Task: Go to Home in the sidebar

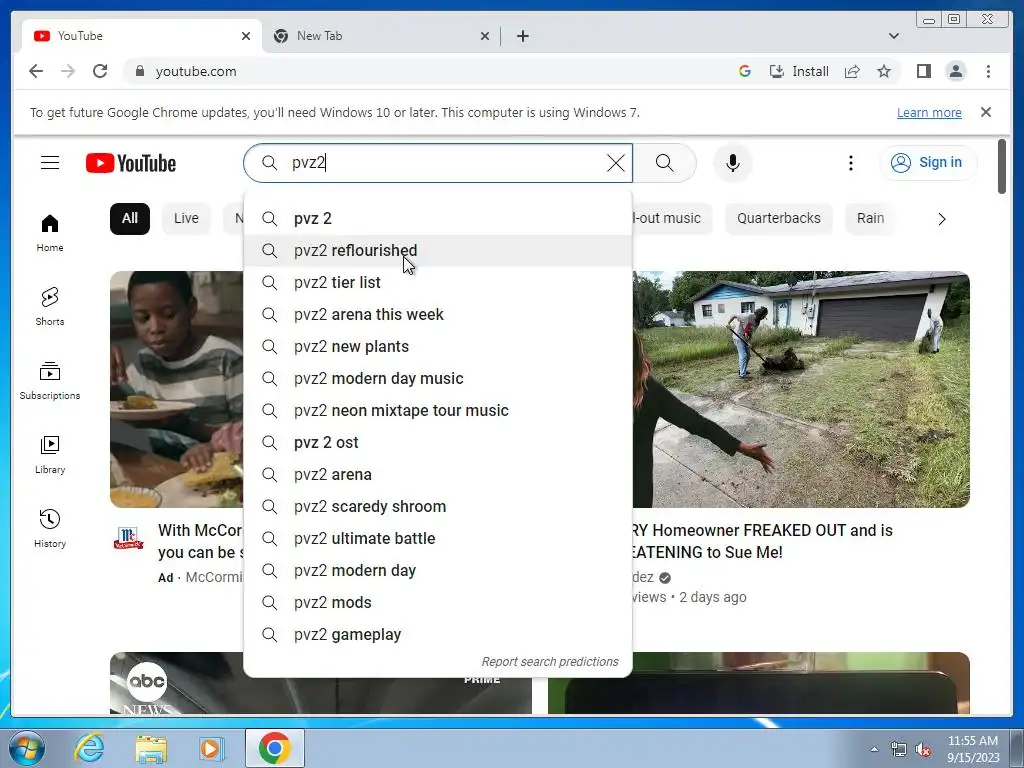Action: point(50,233)
